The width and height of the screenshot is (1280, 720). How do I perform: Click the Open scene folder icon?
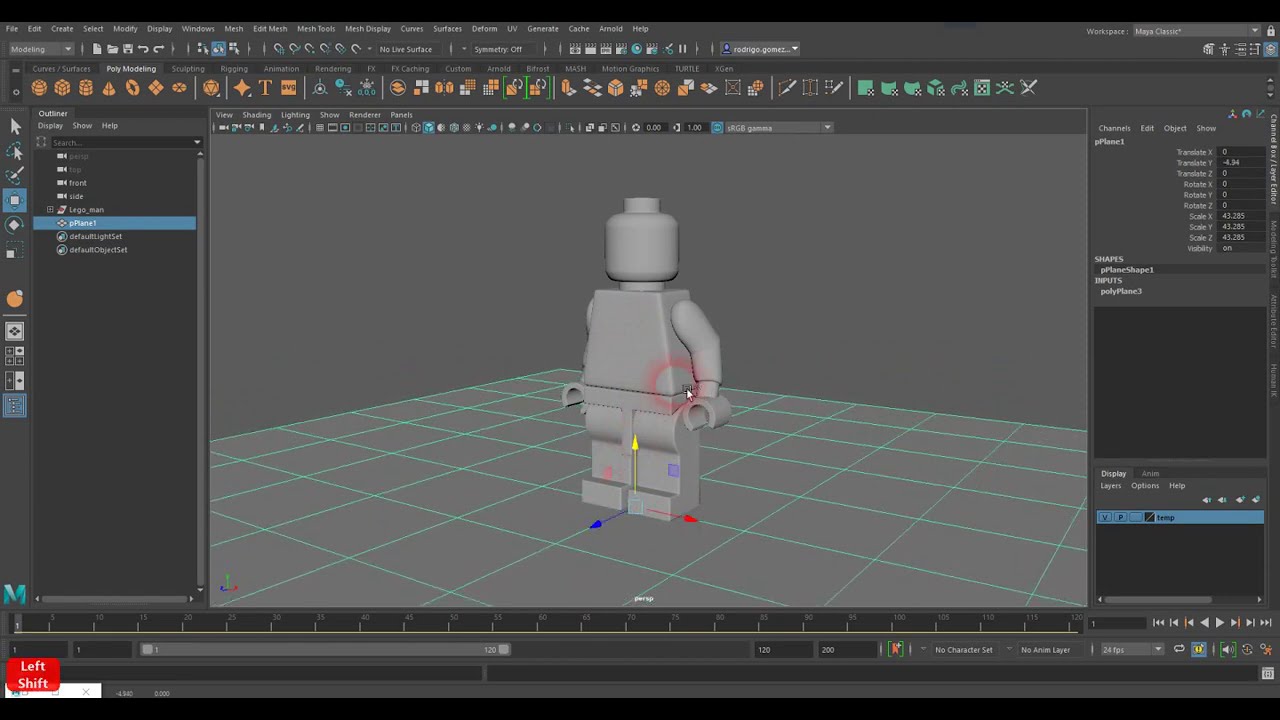tap(112, 49)
